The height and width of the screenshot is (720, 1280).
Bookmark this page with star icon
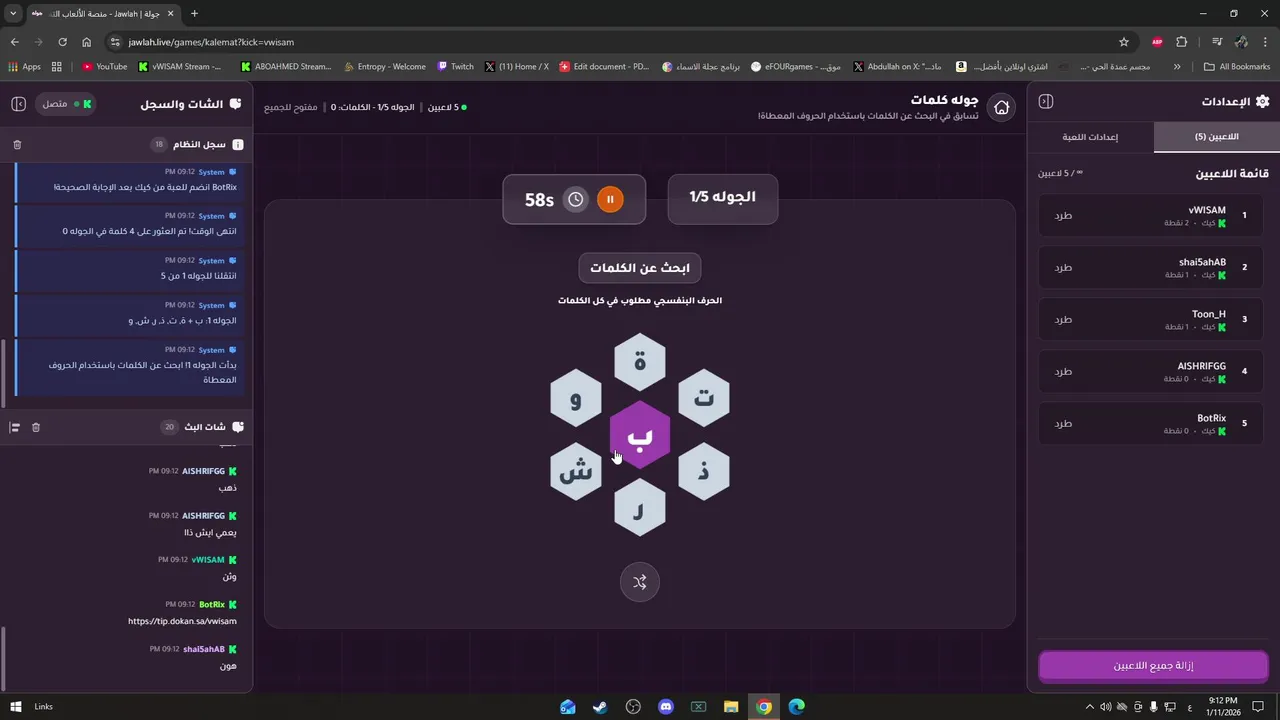tap(1124, 42)
